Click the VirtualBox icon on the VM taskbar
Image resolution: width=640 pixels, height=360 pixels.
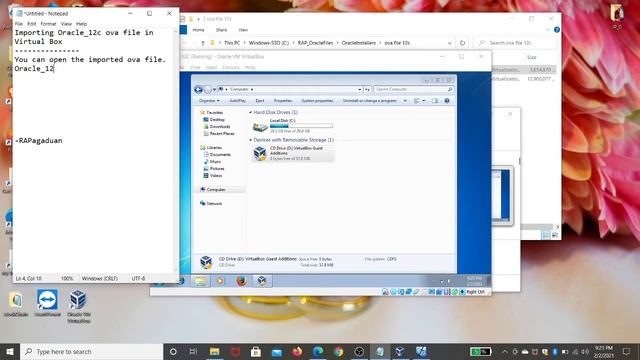coord(262,281)
